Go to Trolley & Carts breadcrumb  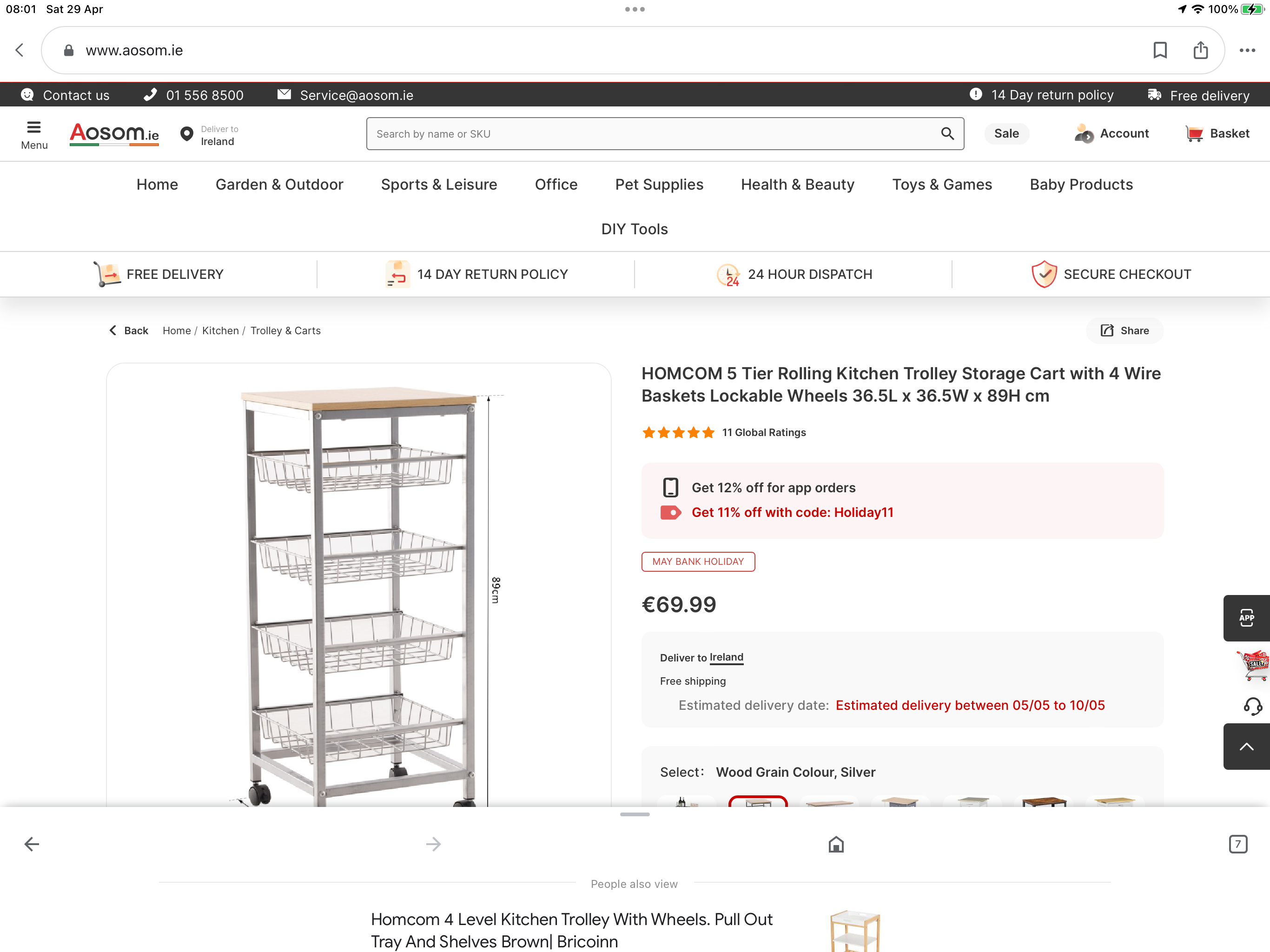(285, 331)
